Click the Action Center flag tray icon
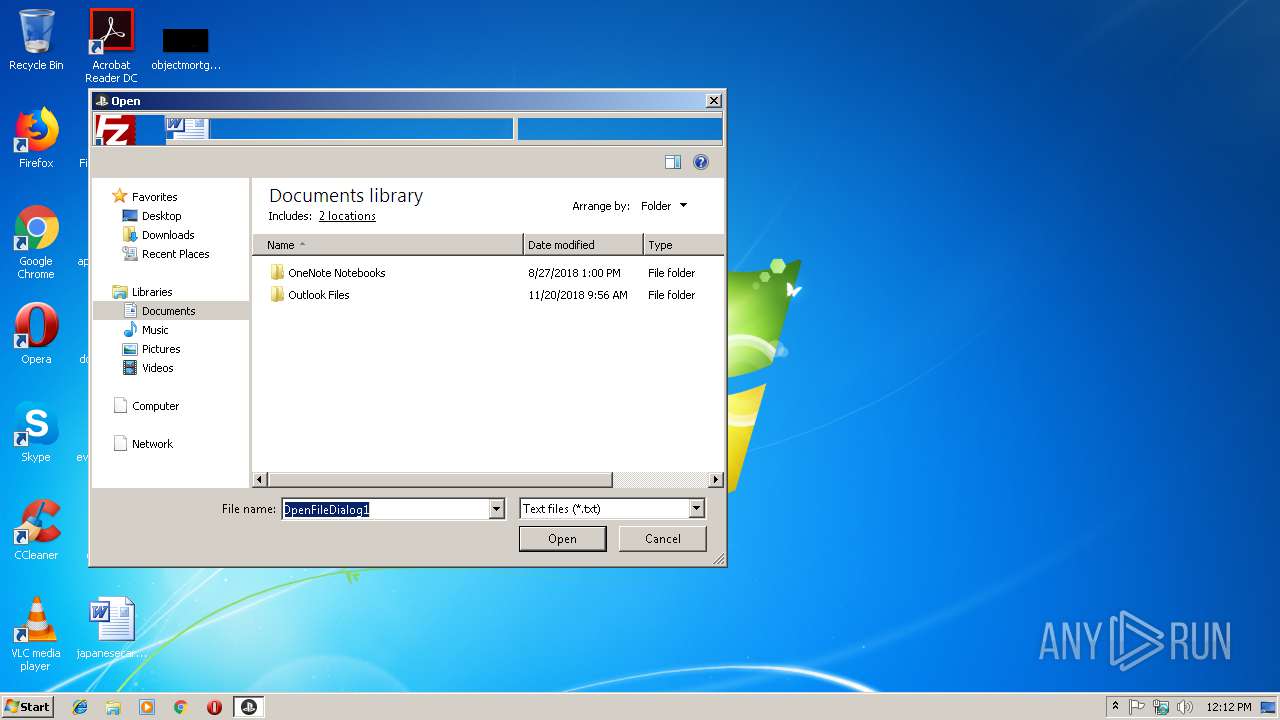This screenshot has width=1280, height=720. tap(1137, 707)
